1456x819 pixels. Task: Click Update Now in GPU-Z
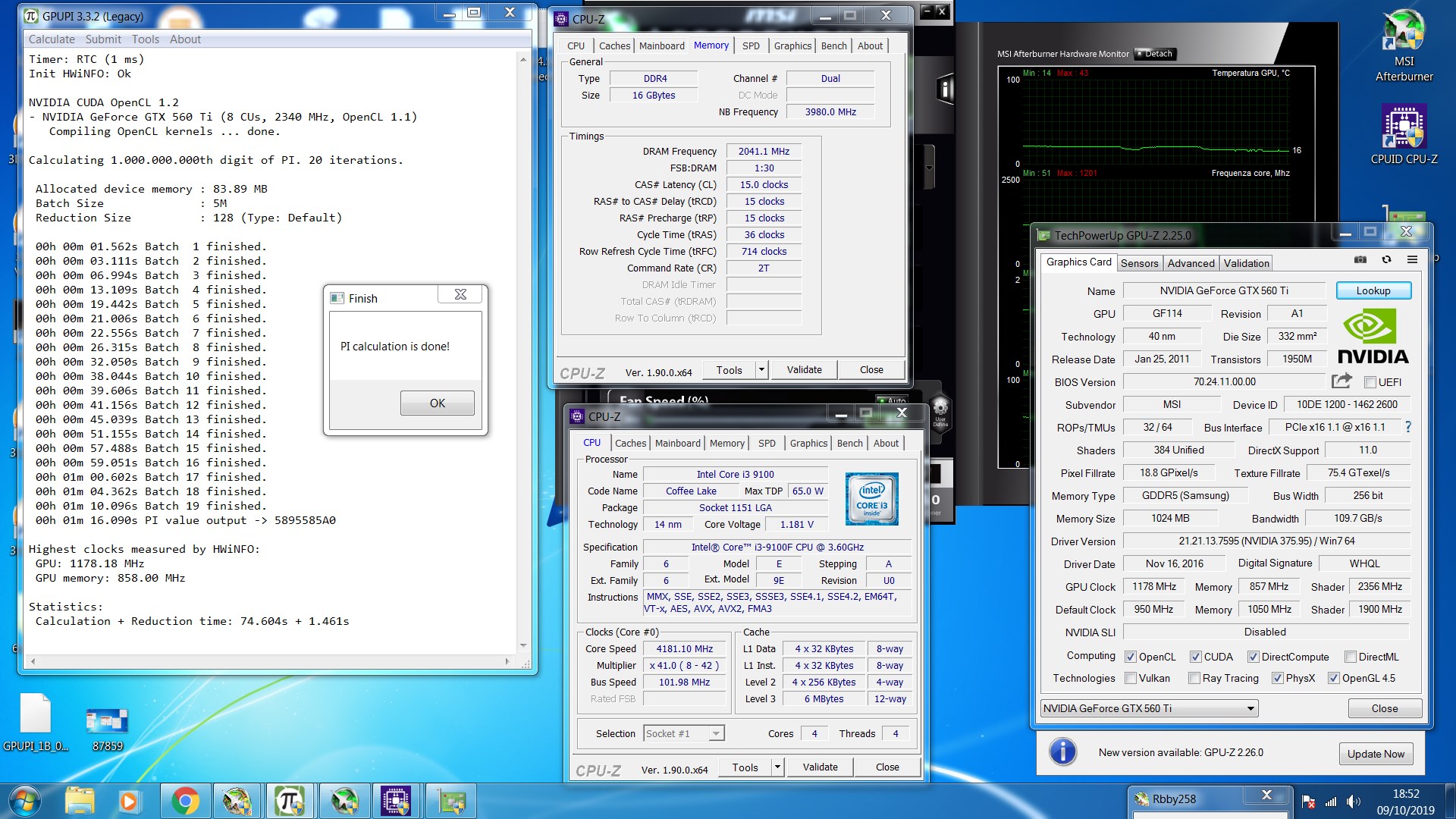(1376, 753)
